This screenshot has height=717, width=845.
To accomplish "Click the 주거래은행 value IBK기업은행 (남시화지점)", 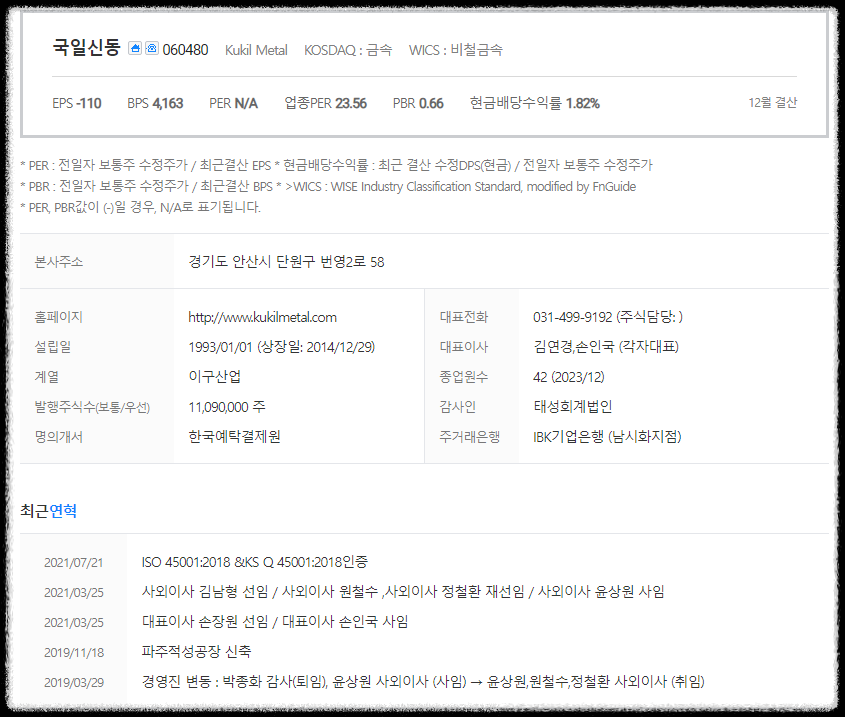I will coord(607,436).
